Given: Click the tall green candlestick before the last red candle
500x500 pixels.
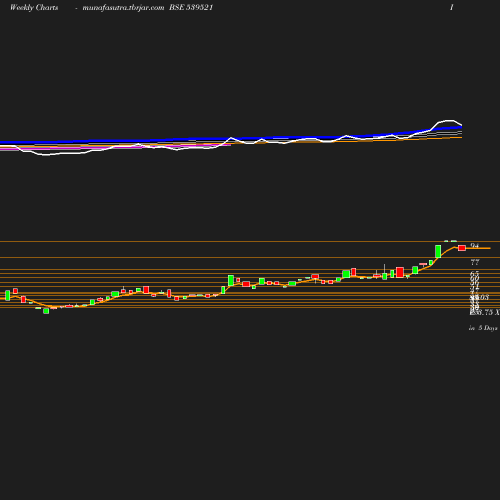Looking at the screenshot, I should [438, 251].
